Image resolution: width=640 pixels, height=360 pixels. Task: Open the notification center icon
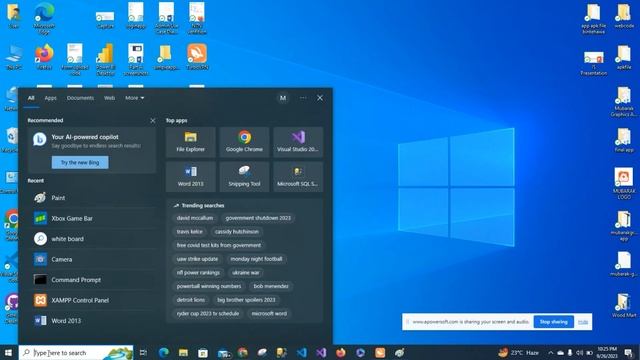pos(629,353)
